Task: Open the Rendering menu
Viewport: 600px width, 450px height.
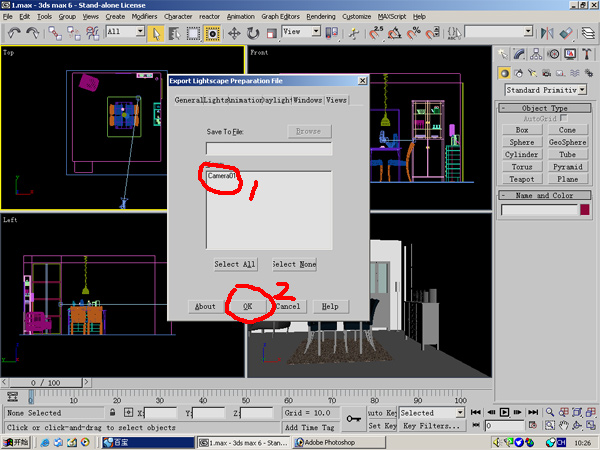Action: tap(320, 17)
